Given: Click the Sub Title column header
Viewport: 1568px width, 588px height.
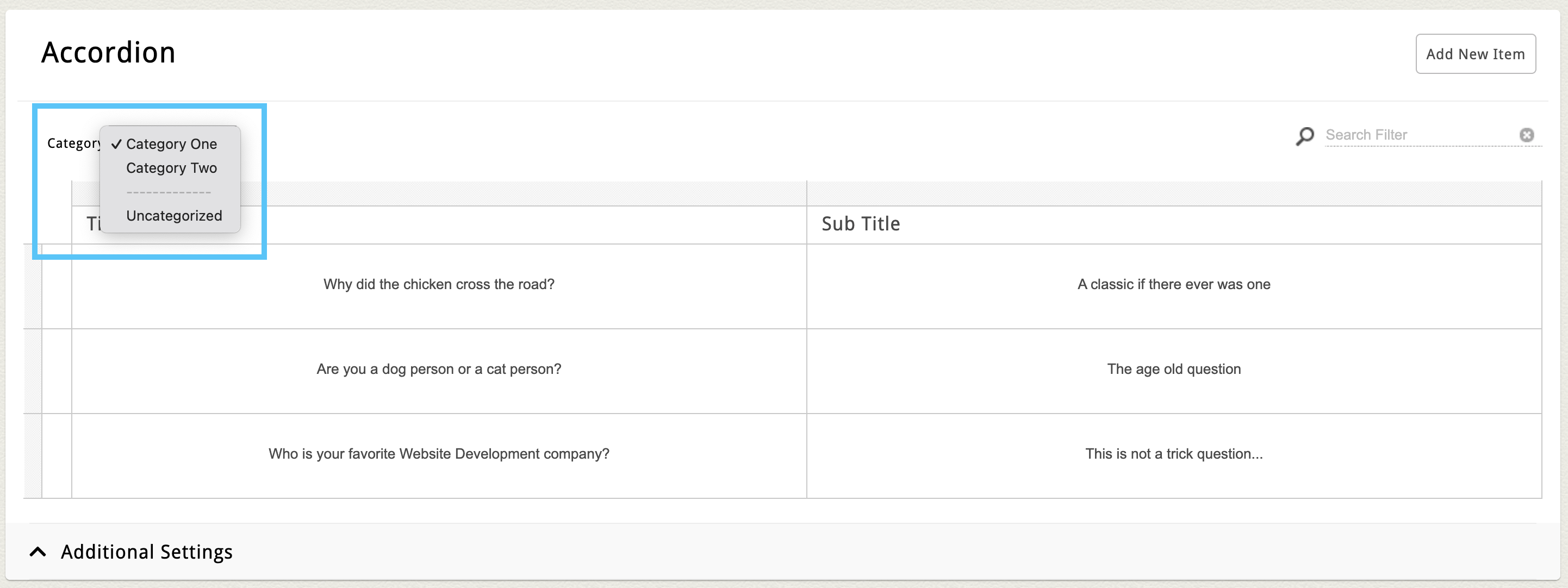Looking at the screenshot, I should click(x=860, y=224).
